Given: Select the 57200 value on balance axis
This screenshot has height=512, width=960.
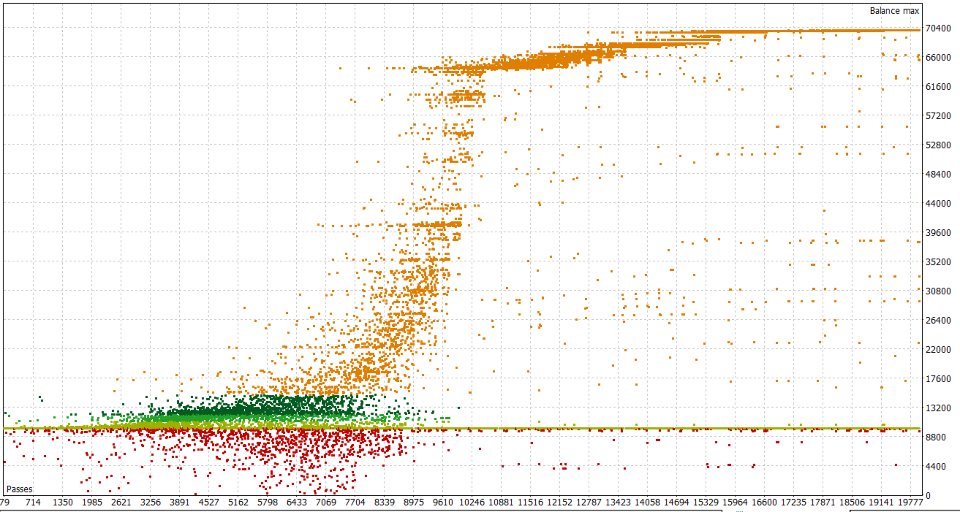Looking at the screenshot, I should pos(937,115).
